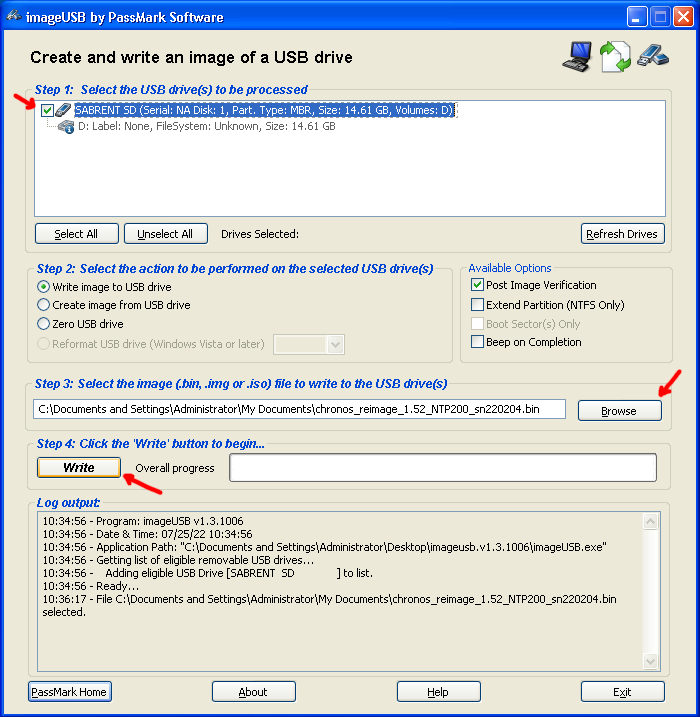Click the D: volume info icon
Screen dimensions: 700x717
tap(66, 127)
